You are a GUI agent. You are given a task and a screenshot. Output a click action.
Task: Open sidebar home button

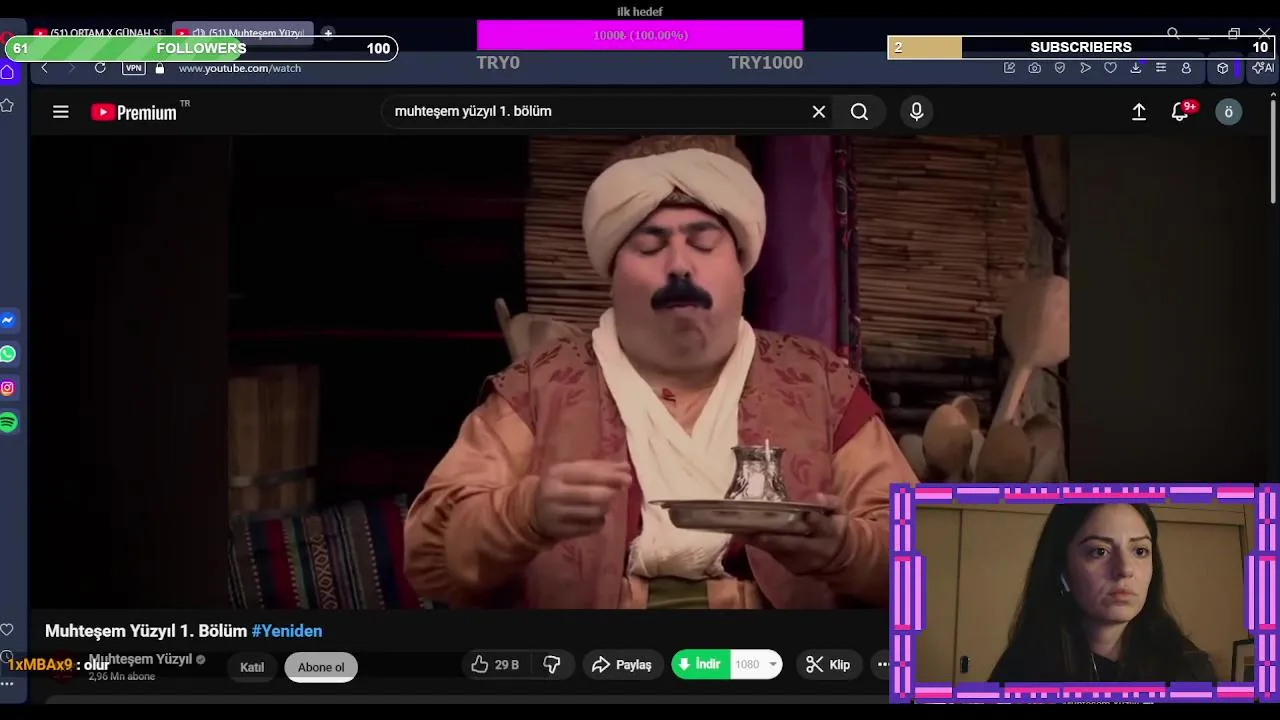point(7,72)
